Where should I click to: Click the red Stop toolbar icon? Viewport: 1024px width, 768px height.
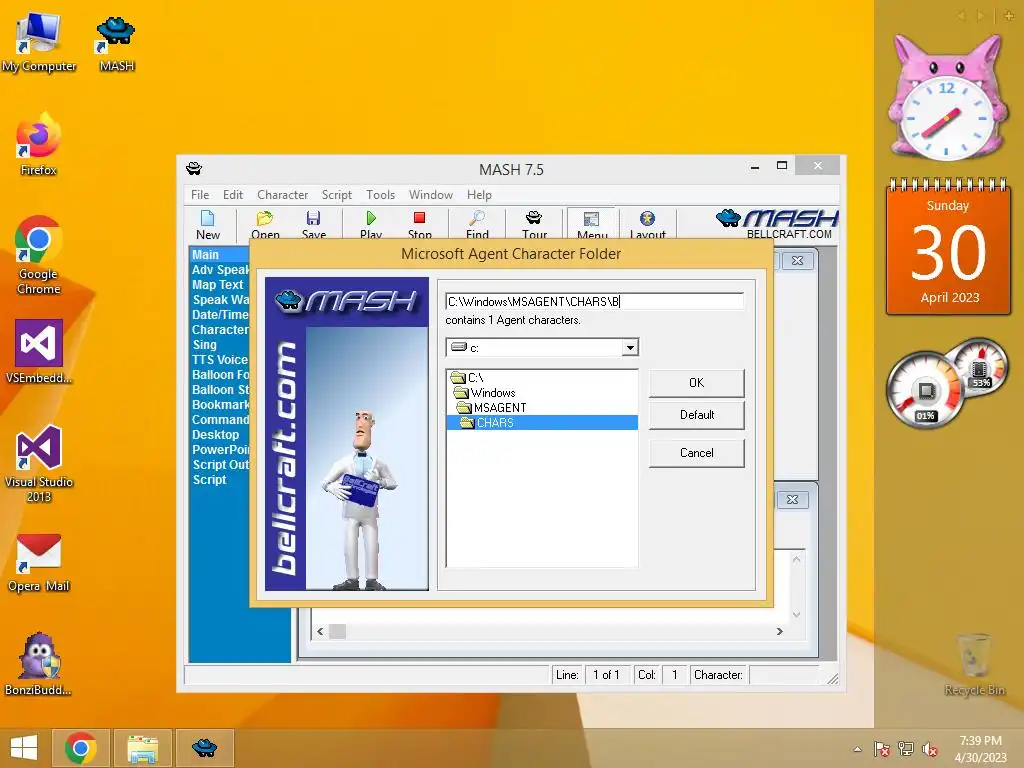click(x=419, y=224)
